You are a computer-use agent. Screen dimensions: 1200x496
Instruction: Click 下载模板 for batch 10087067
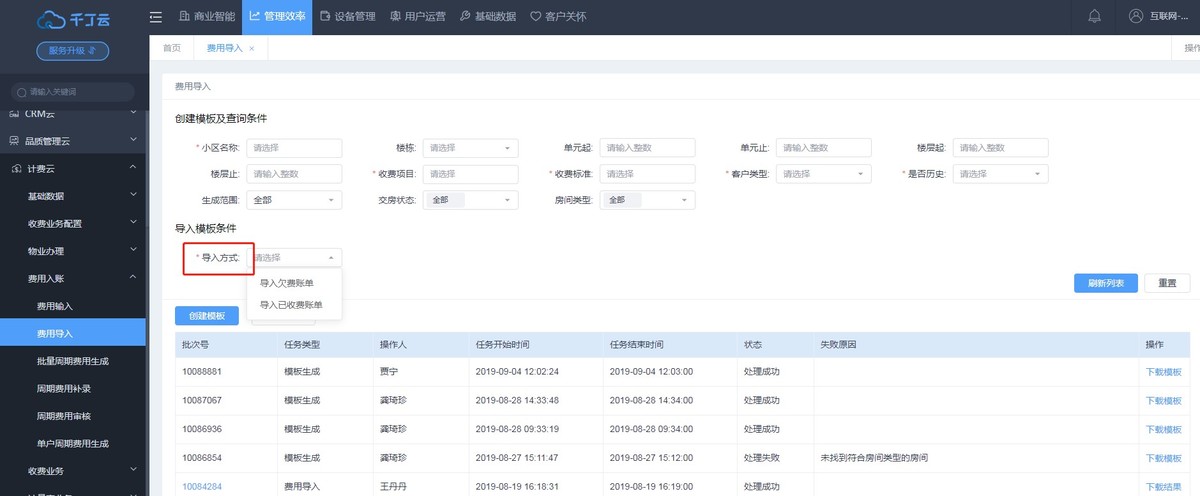[1164, 401]
